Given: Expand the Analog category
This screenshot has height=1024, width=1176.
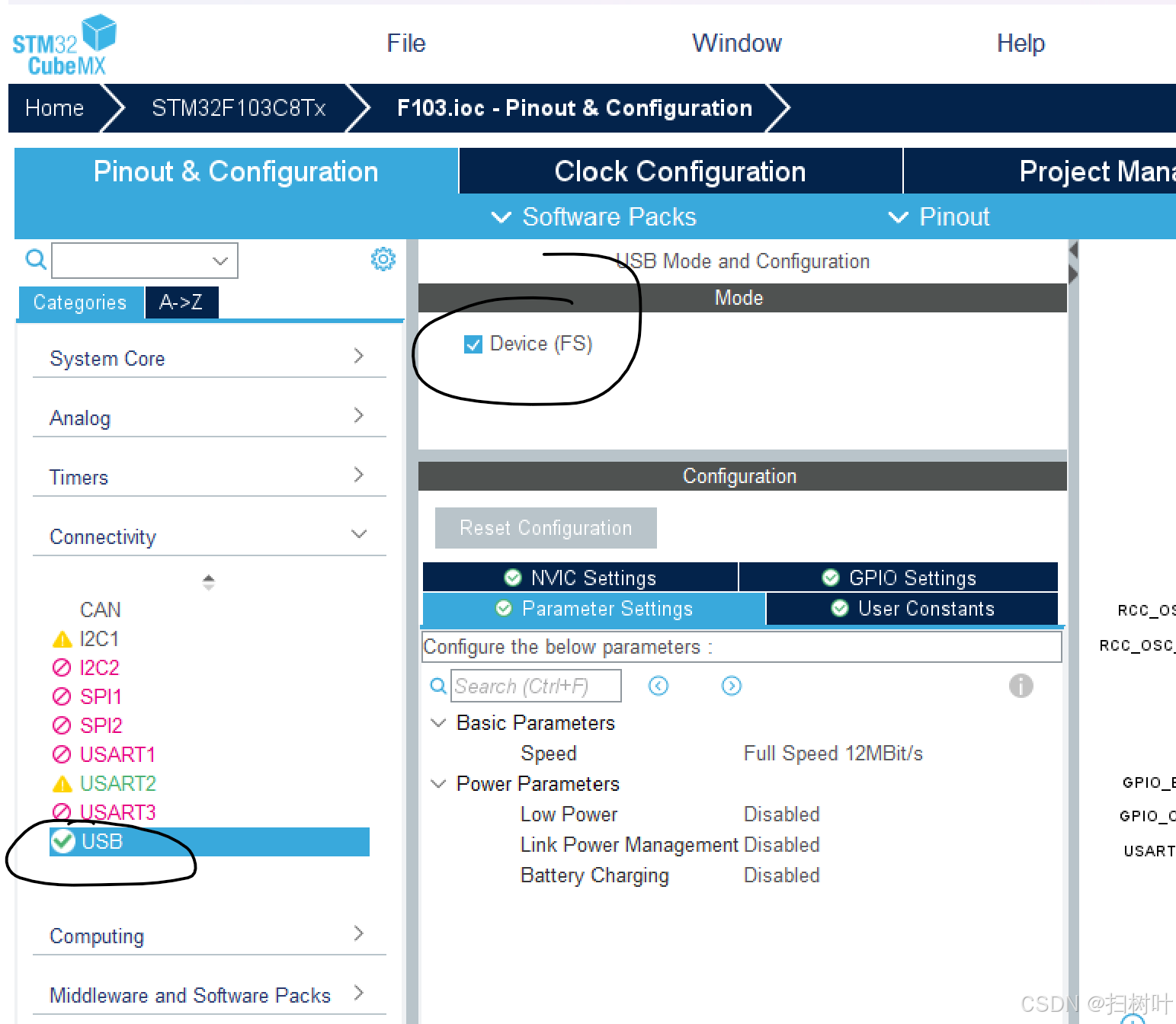Looking at the screenshot, I should click(210, 417).
